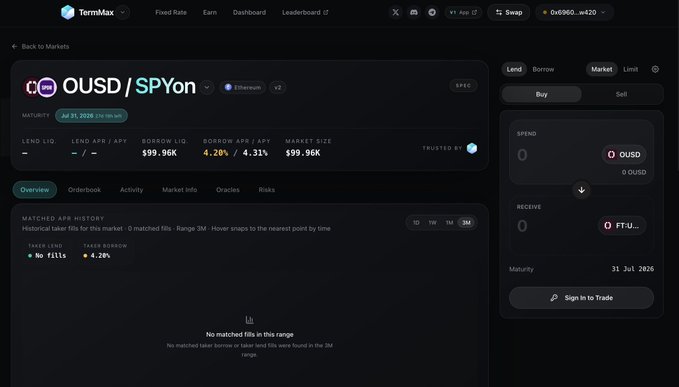Image resolution: width=679 pixels, height=387 pixels.
Task: Click the Swap button
Action: coord(509,12)
